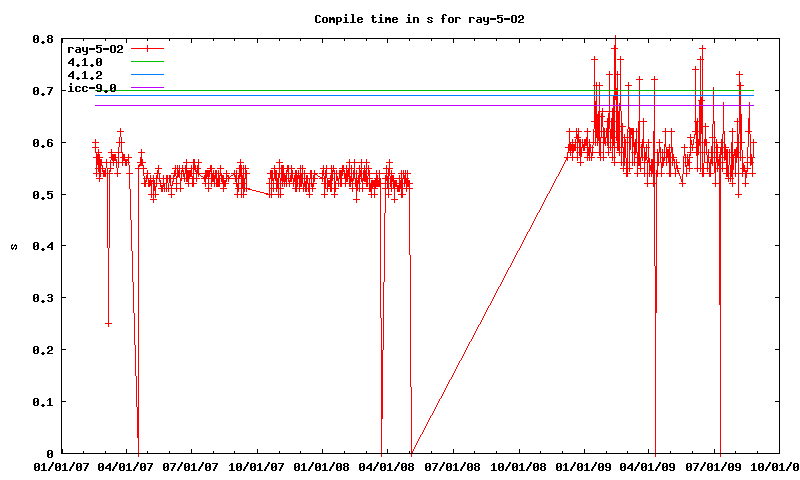The height and width of the screenshot is (480, 800).
Task: Select the ray-5-02 legend label
Action: [94, 48]
